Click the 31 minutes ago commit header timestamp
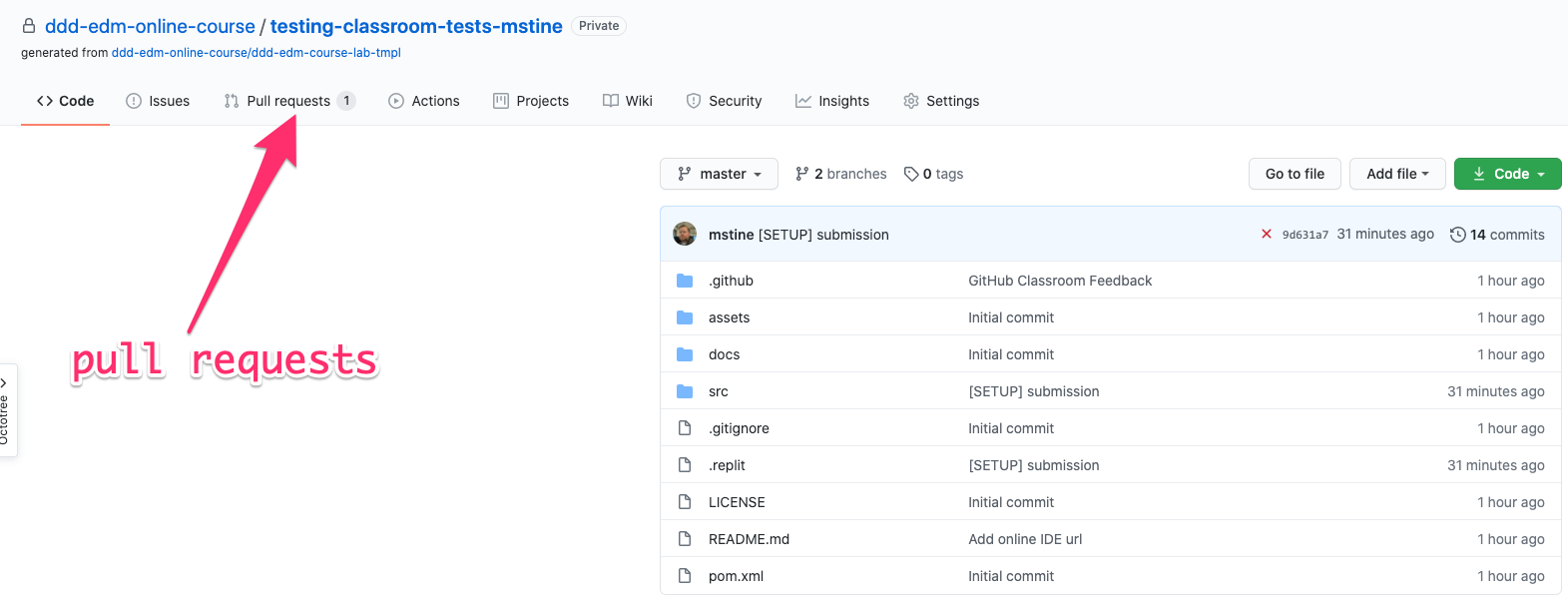 (x=1385, y=234)
